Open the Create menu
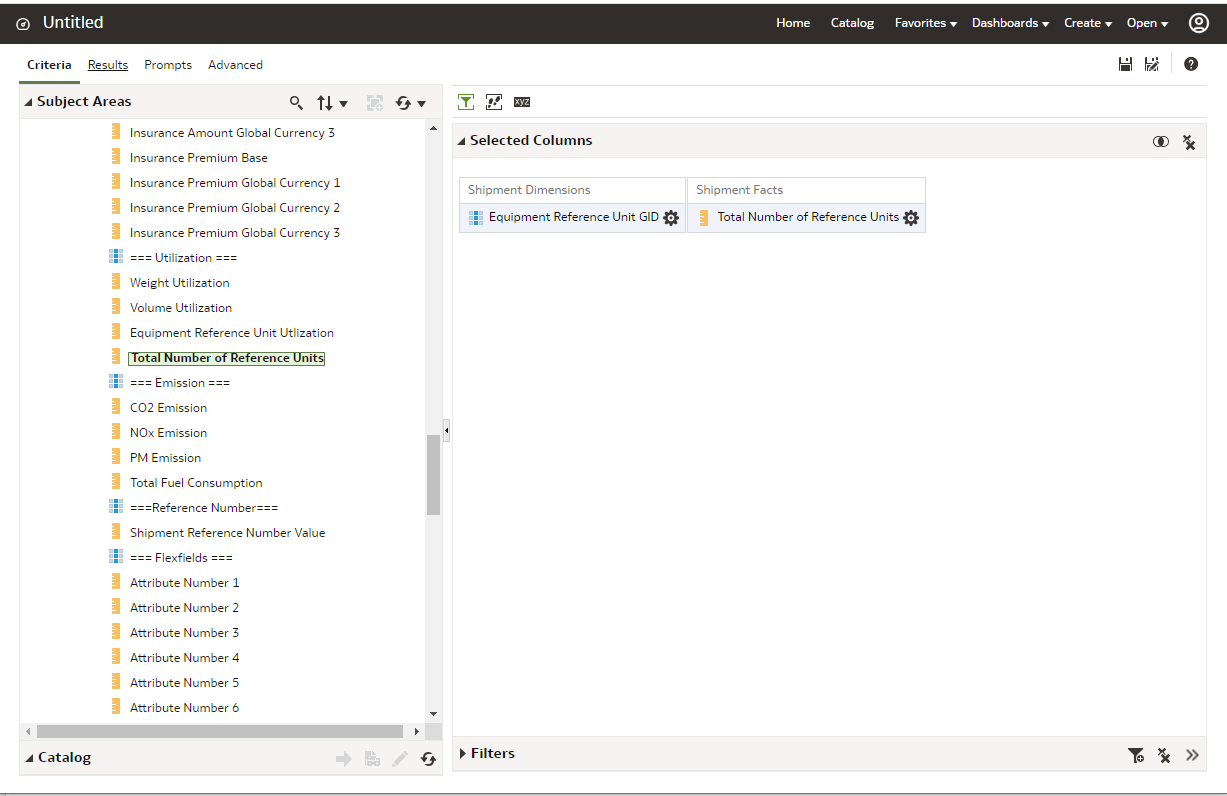 pyautogui.click(x=1088, y=23)
